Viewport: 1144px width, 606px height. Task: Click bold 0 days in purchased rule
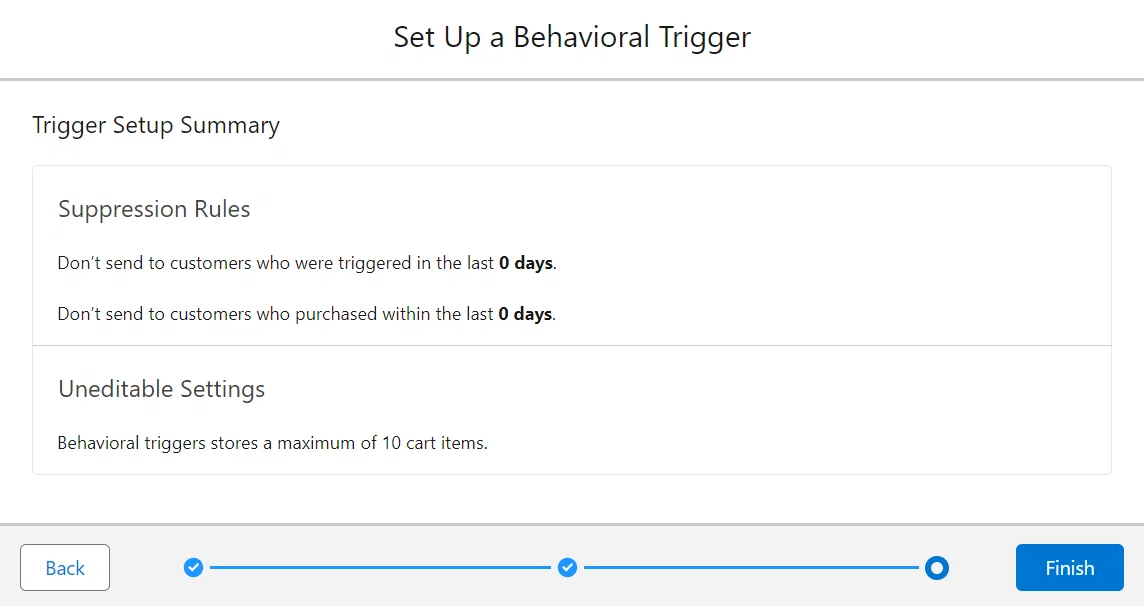coord(525,314)
